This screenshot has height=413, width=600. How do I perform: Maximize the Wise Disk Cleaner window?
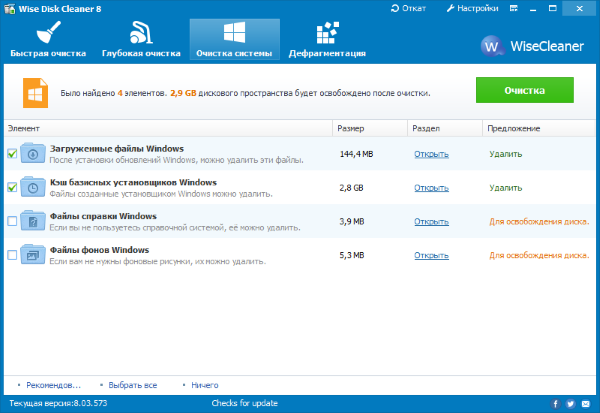(x=552, y=8)
